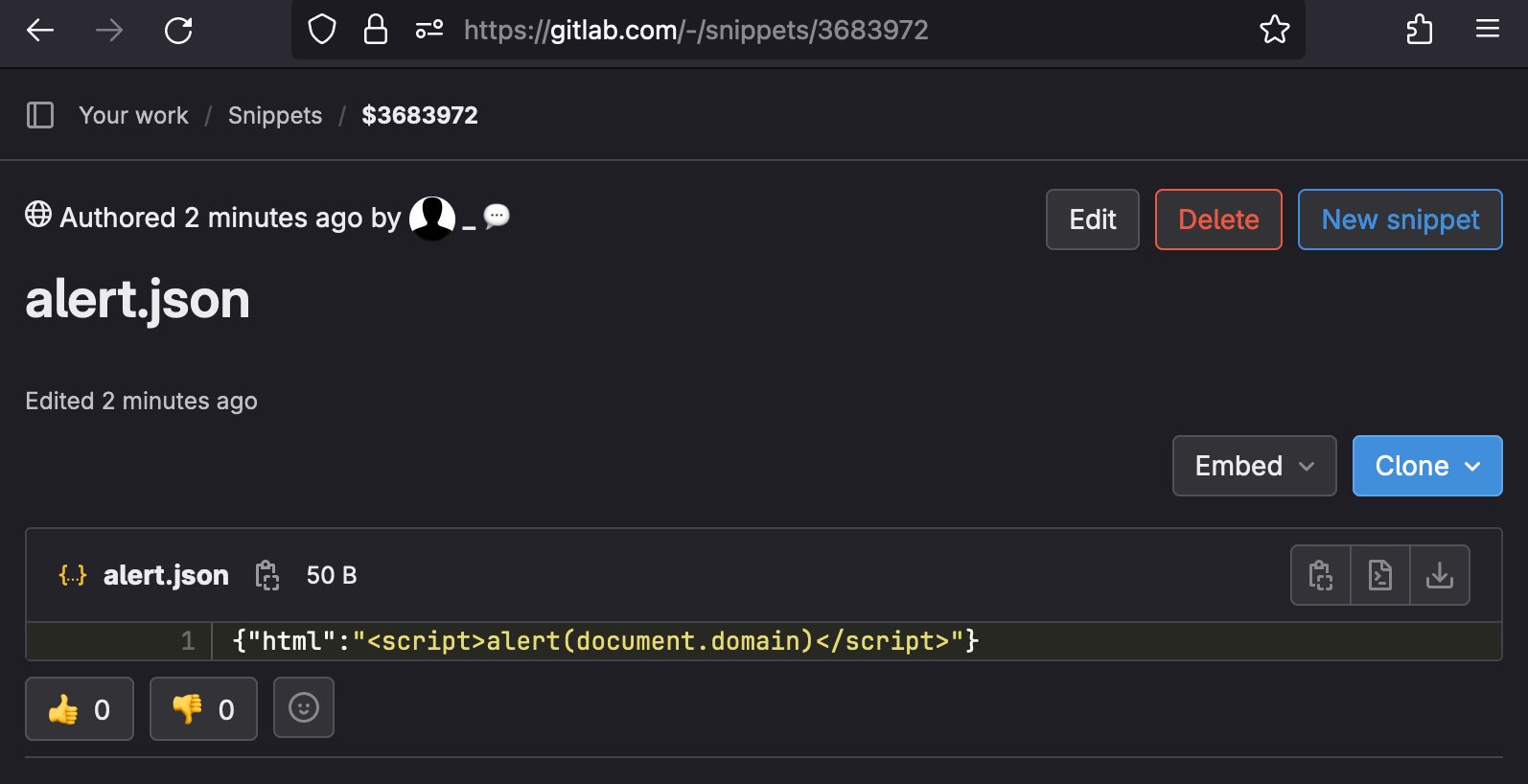Download the alert.json snippet file
This screenshot has height=784, width=1528.
pos(1439,575)
